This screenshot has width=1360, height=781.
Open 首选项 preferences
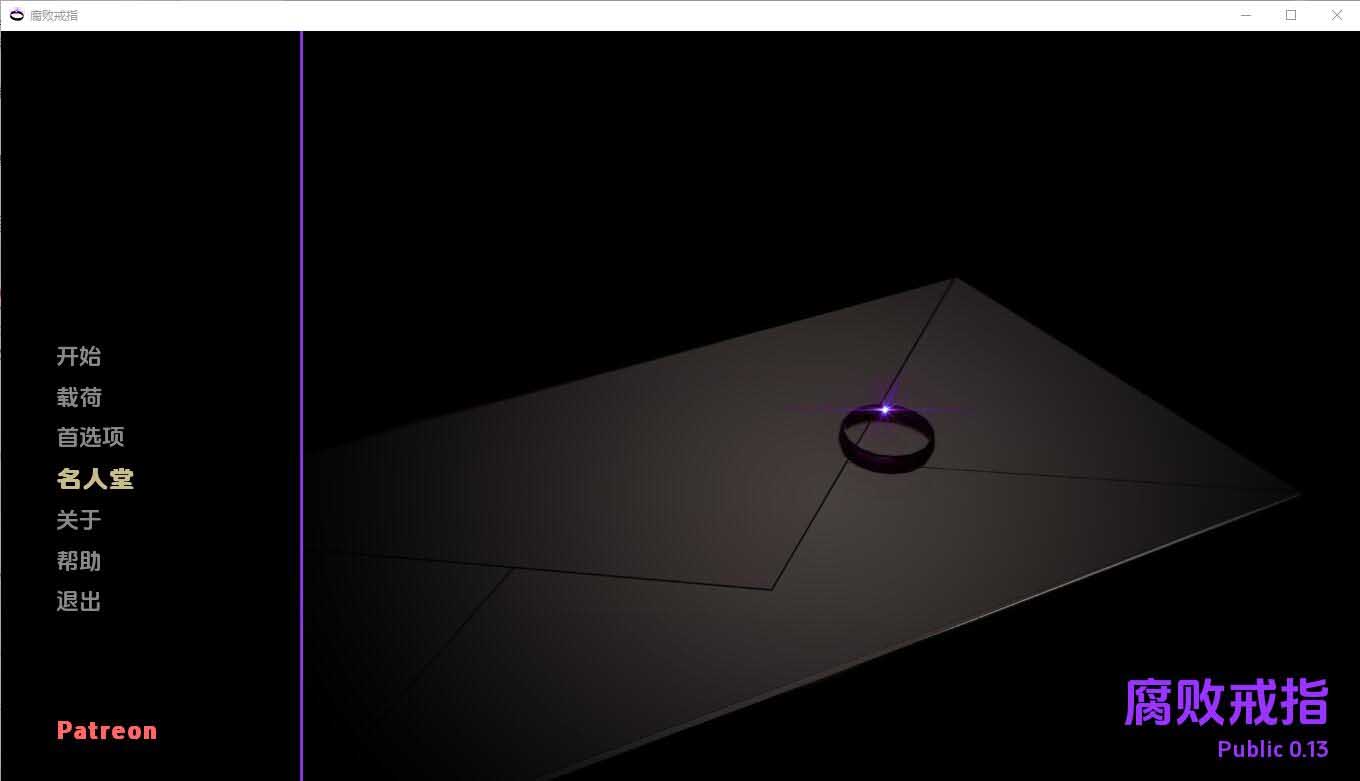pos(90,437)
